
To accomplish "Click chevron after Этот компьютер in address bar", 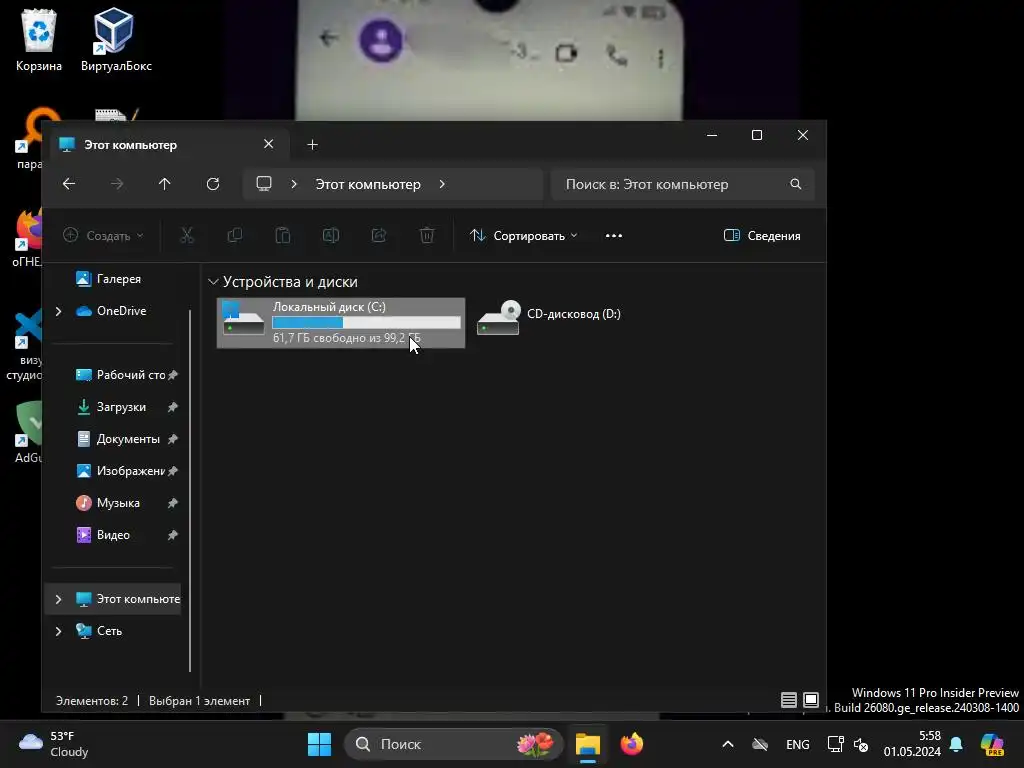I will (x=442, y=184).
